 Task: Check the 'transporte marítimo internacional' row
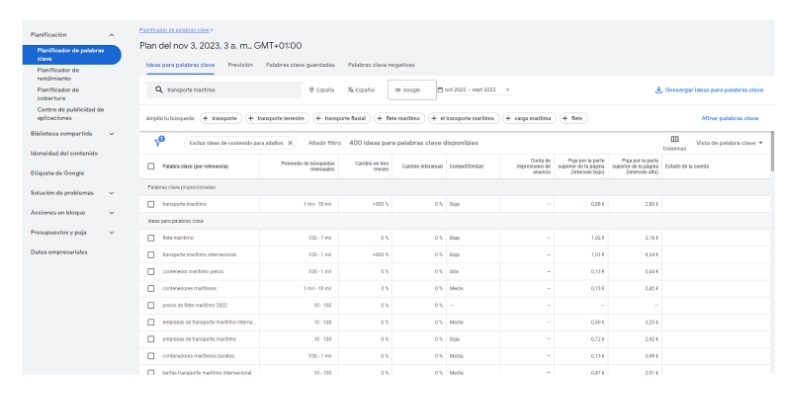pyautogui.click(x=150, y=254)
